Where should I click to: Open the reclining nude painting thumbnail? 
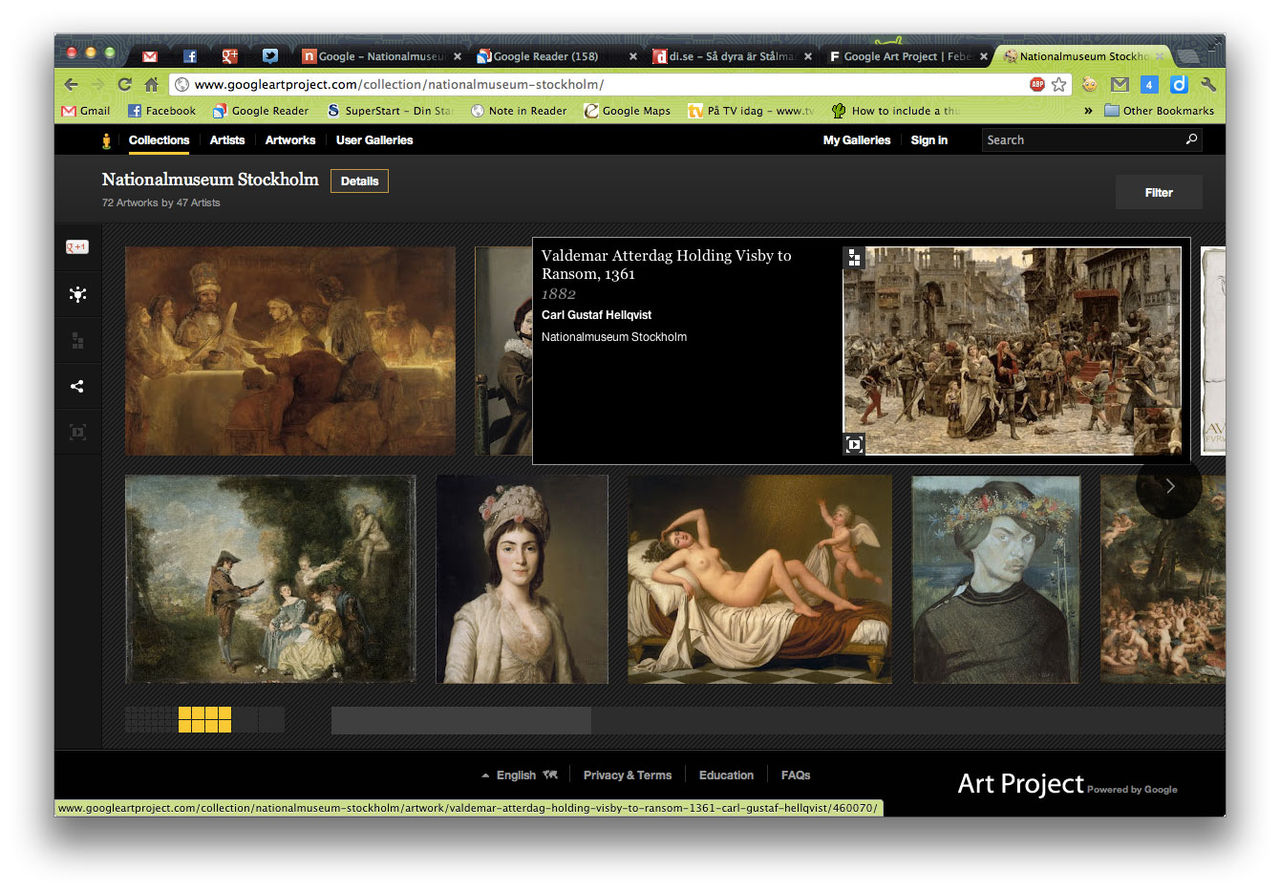click(759, 578)
